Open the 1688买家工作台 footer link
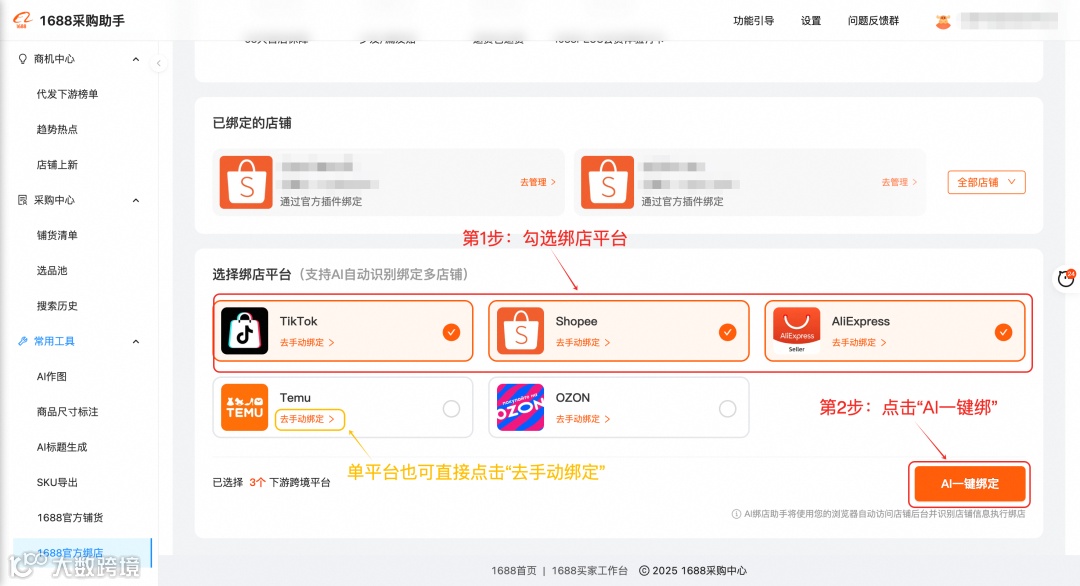1080x586 pixels. coord(590,571)
